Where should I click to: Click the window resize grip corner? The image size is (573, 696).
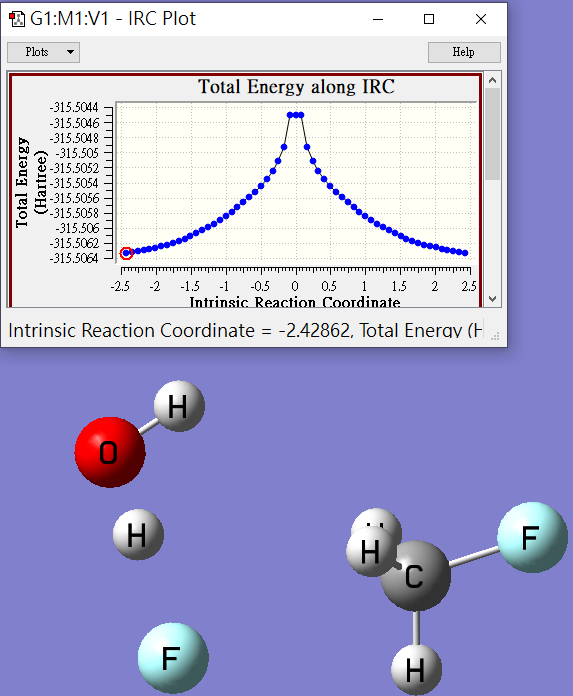(495, 336)
